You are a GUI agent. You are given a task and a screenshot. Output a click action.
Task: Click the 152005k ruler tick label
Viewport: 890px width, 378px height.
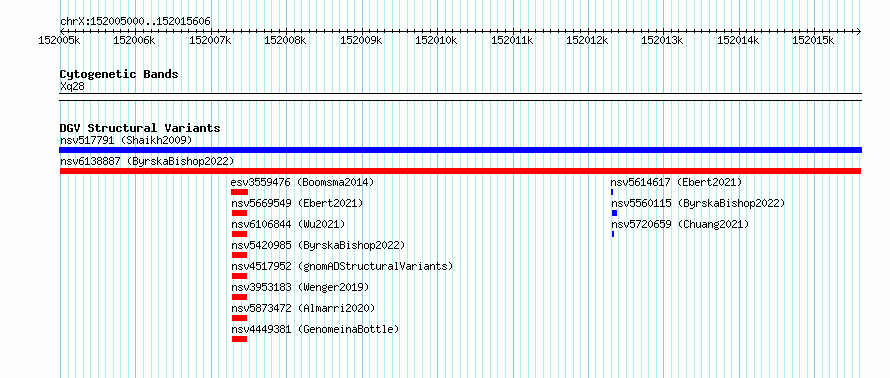coord(60,40)
